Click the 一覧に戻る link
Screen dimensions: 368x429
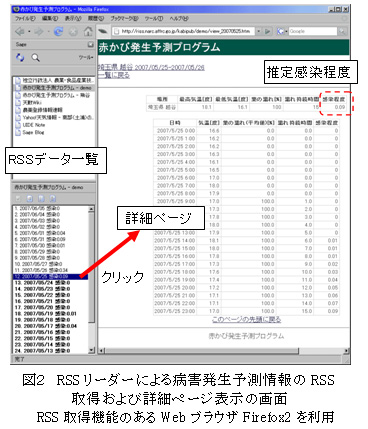(x=114, y=75)
